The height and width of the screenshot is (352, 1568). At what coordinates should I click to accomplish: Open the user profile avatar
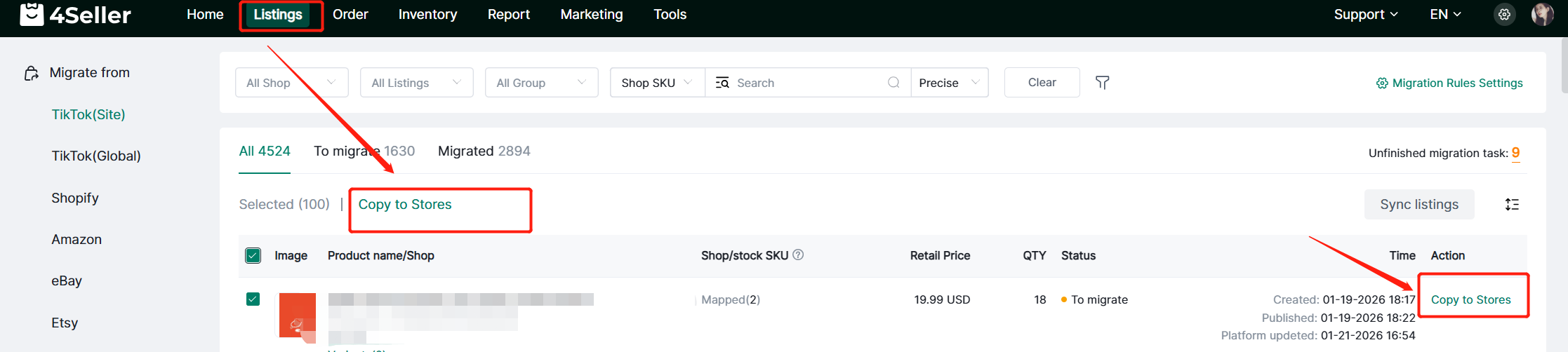(x=1542, y=14)
